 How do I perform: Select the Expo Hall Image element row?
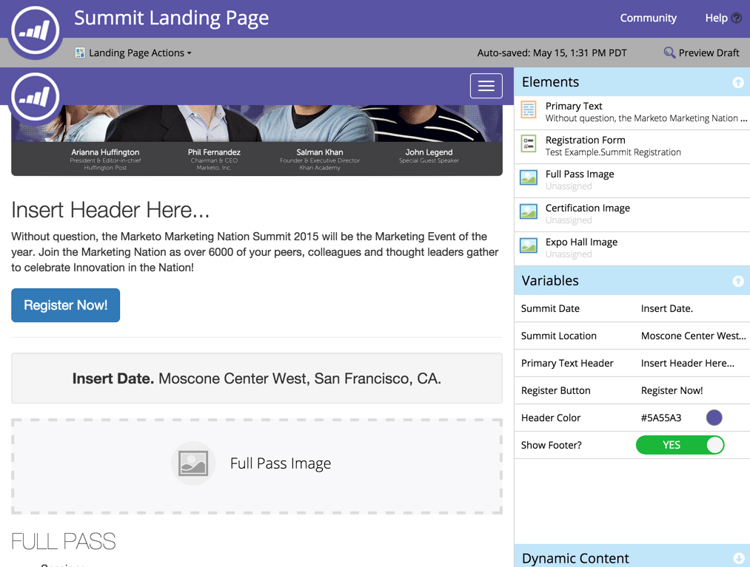pos(632,248)
